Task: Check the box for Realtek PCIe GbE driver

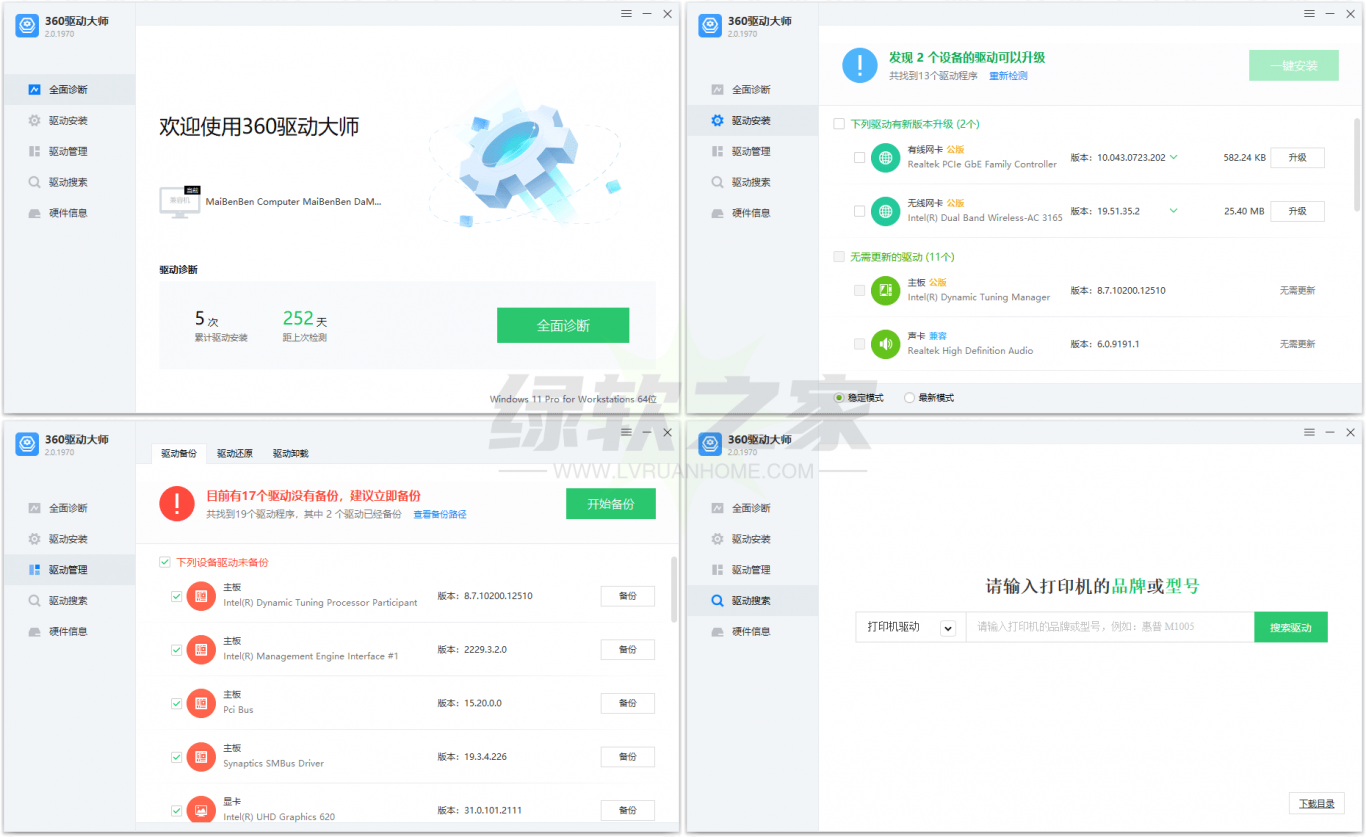Action: point(859,158)
